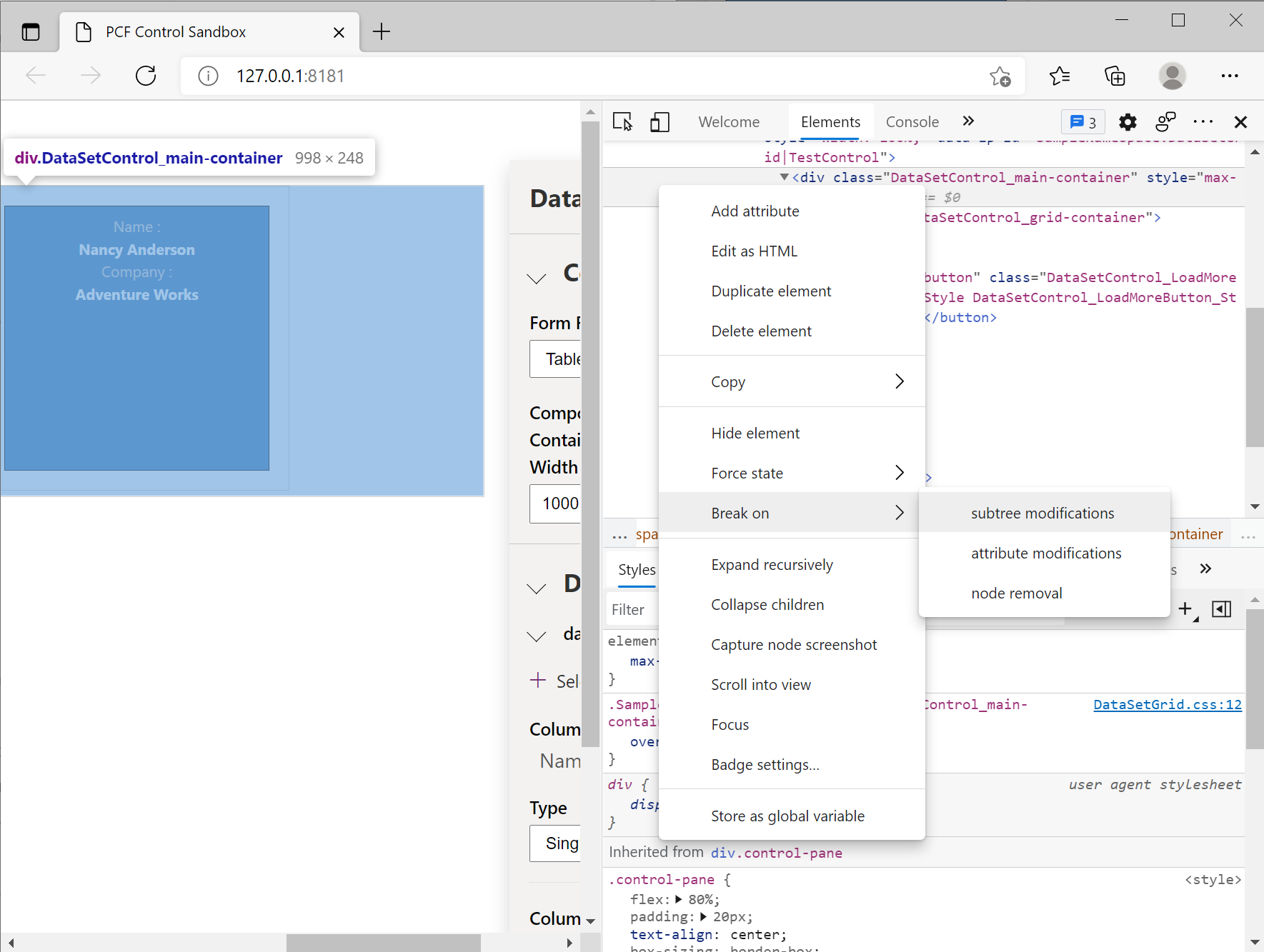This screenshot has width=1264, height=952.
Task: Click the Filter field in the Styles pane
Action: 630,608
